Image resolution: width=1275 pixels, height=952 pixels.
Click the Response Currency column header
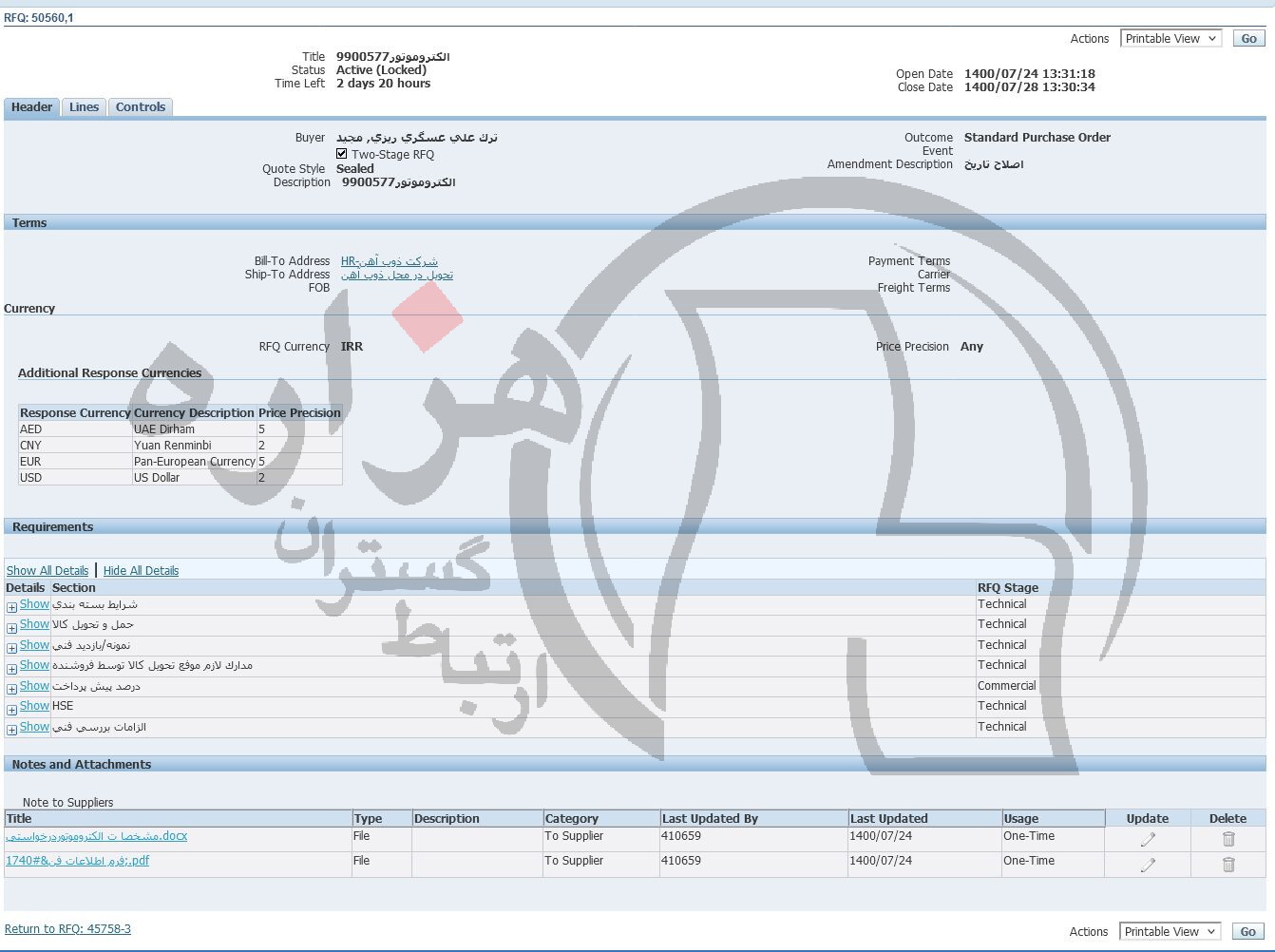pyautogui.click(x=75, y=413)
